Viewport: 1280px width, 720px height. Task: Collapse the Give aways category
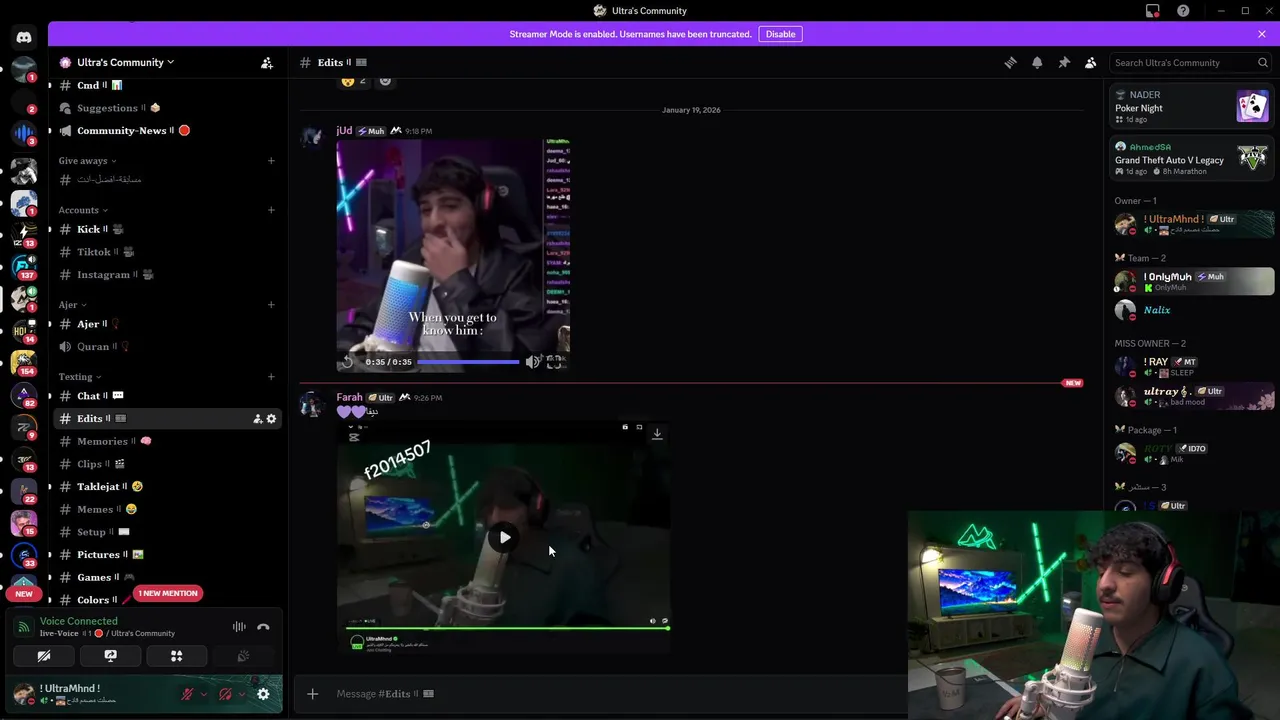[87, 160]
